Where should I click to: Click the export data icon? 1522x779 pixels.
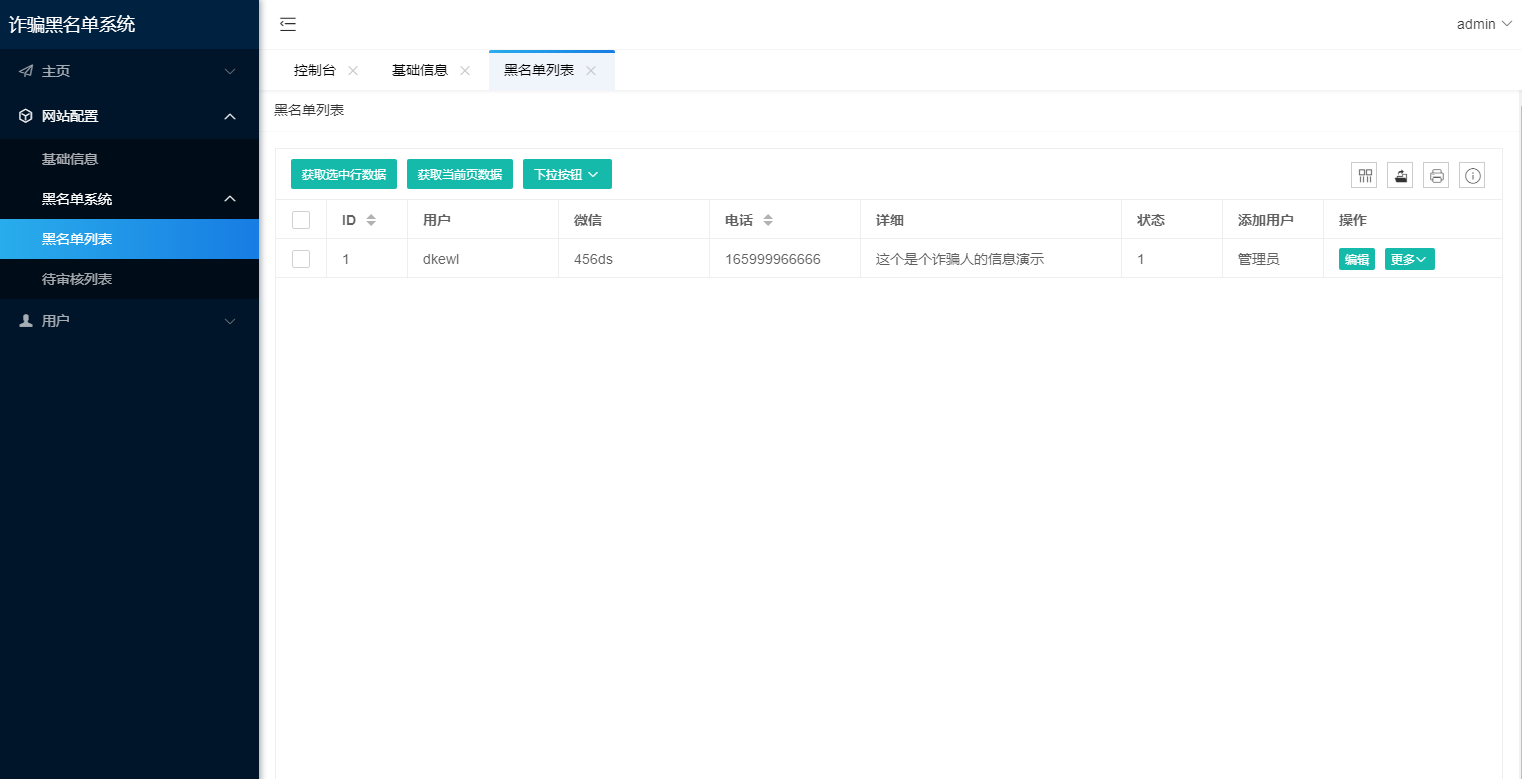tap(1400, 175)
